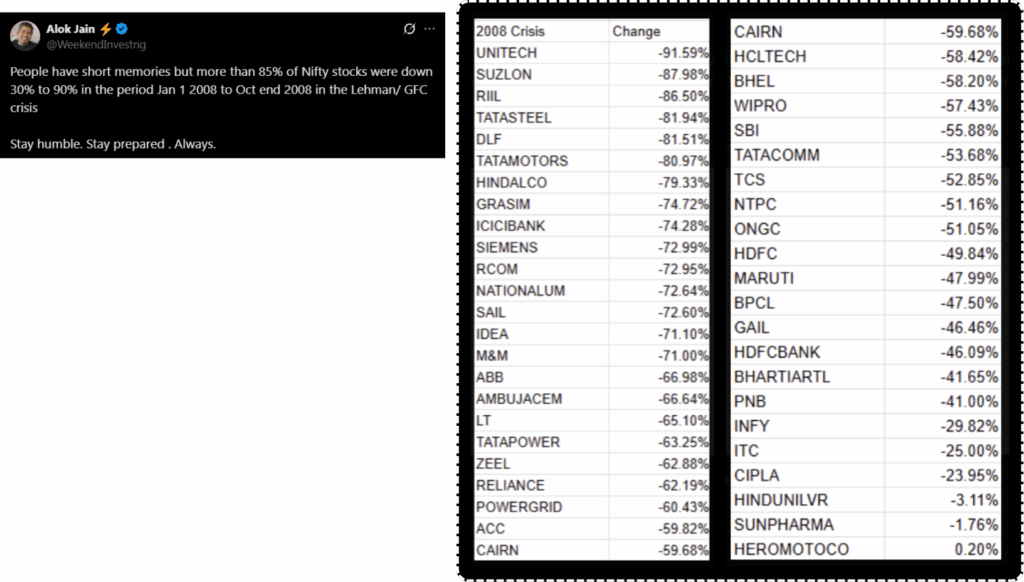Open the three-dot more options menu

tap(429, 29)
